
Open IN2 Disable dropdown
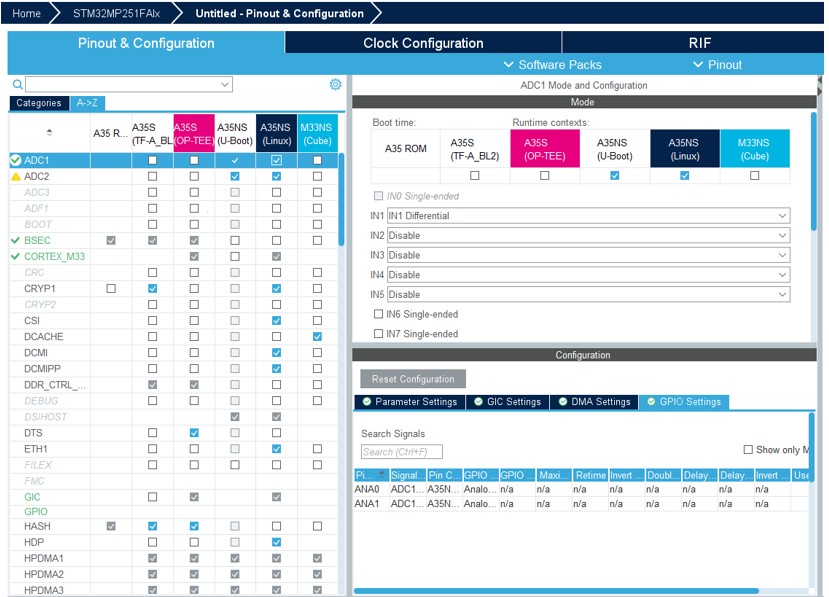[588, 235]
